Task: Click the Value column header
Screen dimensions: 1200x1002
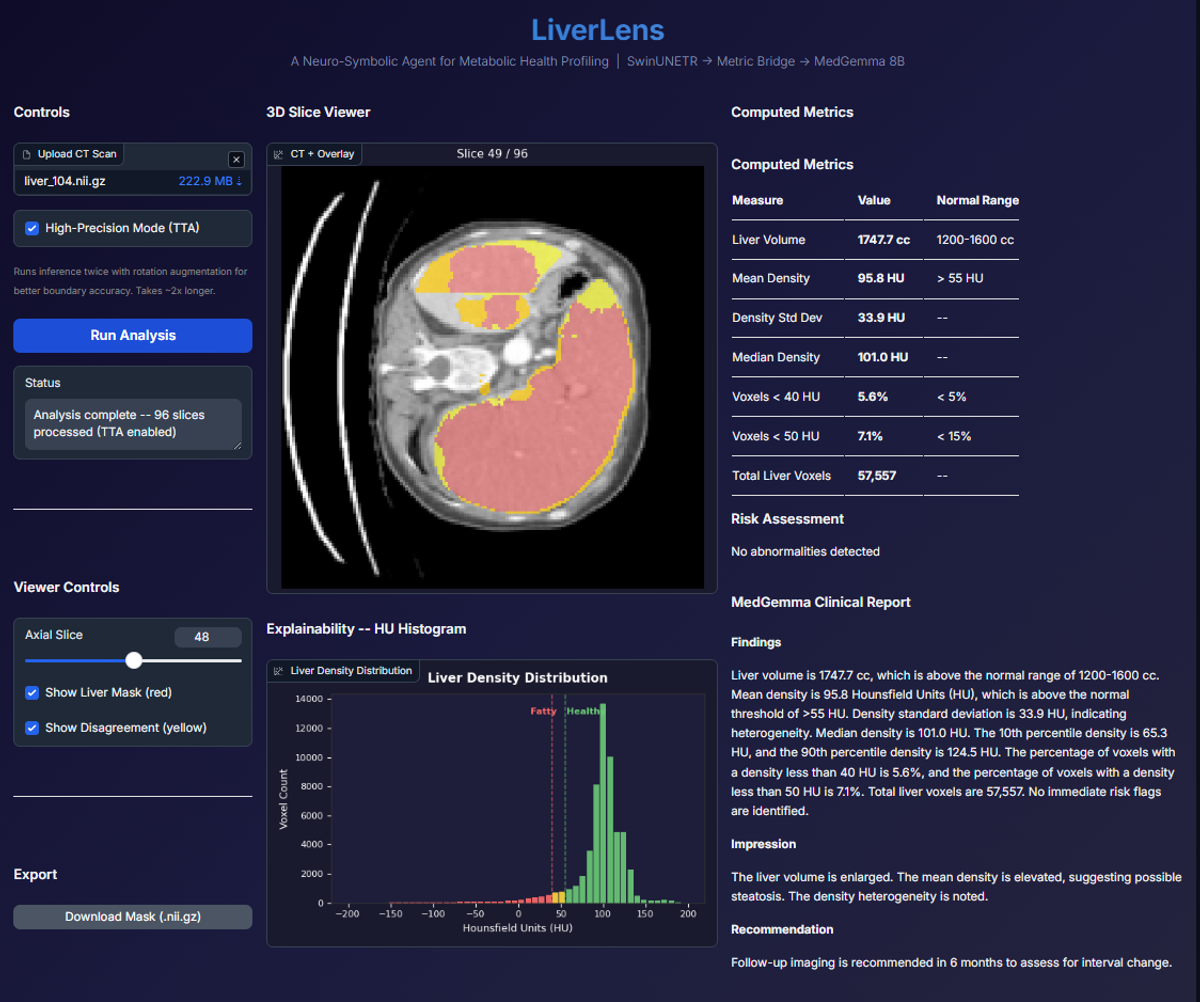Action: [874, 200]
